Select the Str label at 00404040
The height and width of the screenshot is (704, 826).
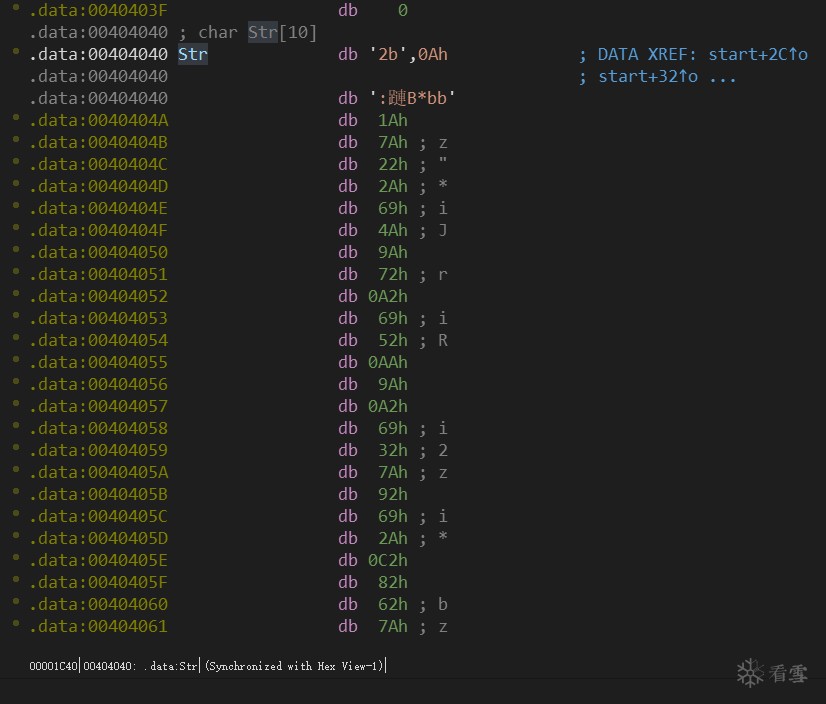click(x=193, y=54)
